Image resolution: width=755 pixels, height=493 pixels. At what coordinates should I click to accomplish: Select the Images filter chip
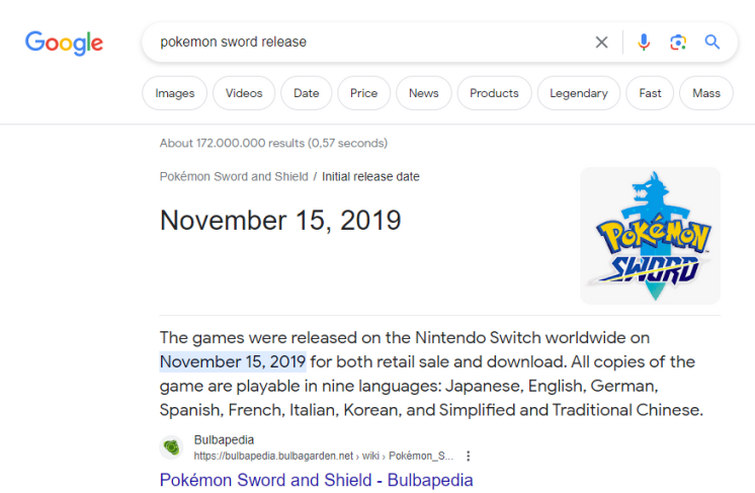click(175, 93)
